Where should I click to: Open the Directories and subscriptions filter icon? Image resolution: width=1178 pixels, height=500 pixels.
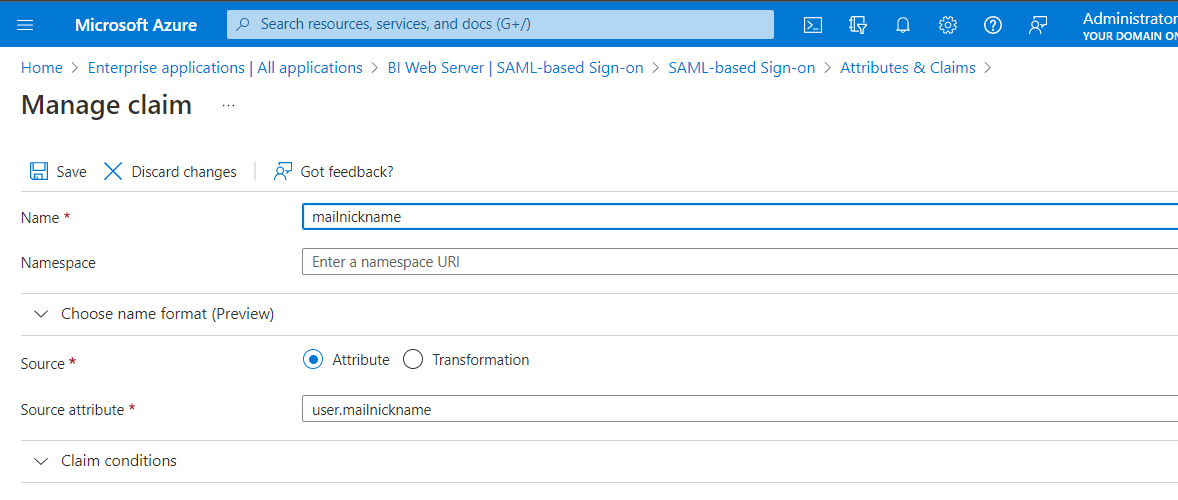coord(857,25)
